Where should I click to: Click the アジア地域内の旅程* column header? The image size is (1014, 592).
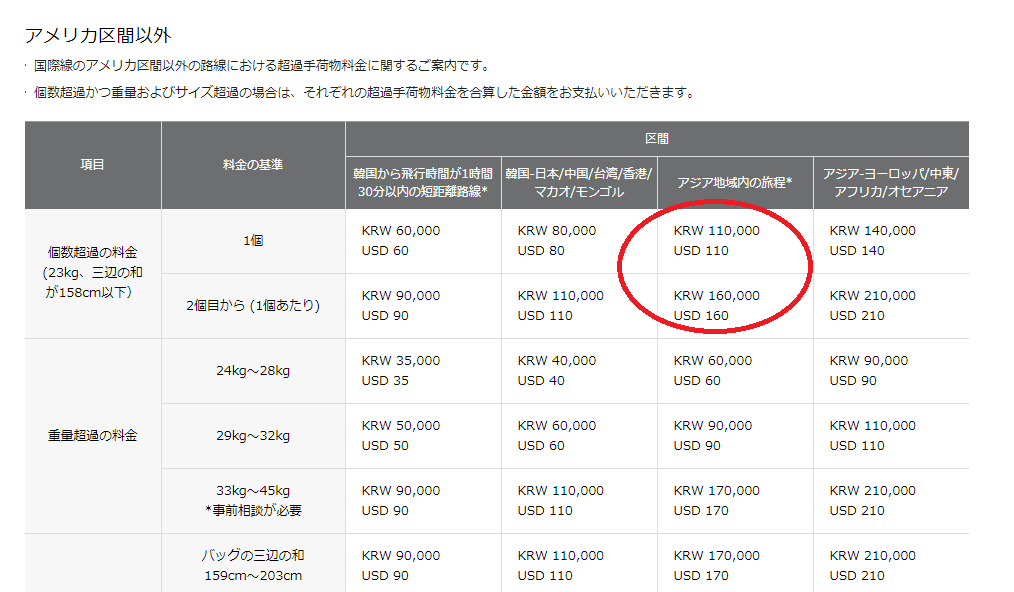(x=735, y=182)
